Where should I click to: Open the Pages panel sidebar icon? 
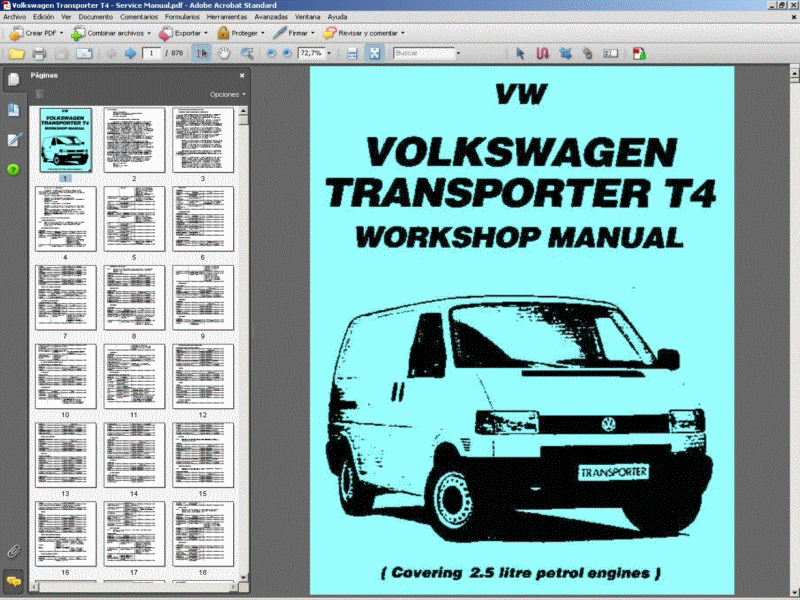[x=14, y=80]
